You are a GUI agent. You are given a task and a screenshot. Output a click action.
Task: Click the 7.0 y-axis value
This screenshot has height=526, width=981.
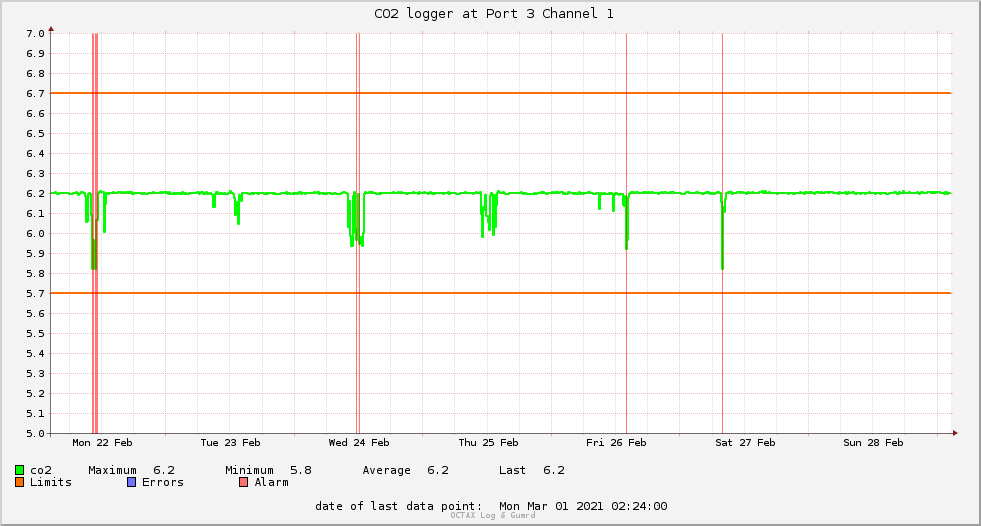(36, 34)
